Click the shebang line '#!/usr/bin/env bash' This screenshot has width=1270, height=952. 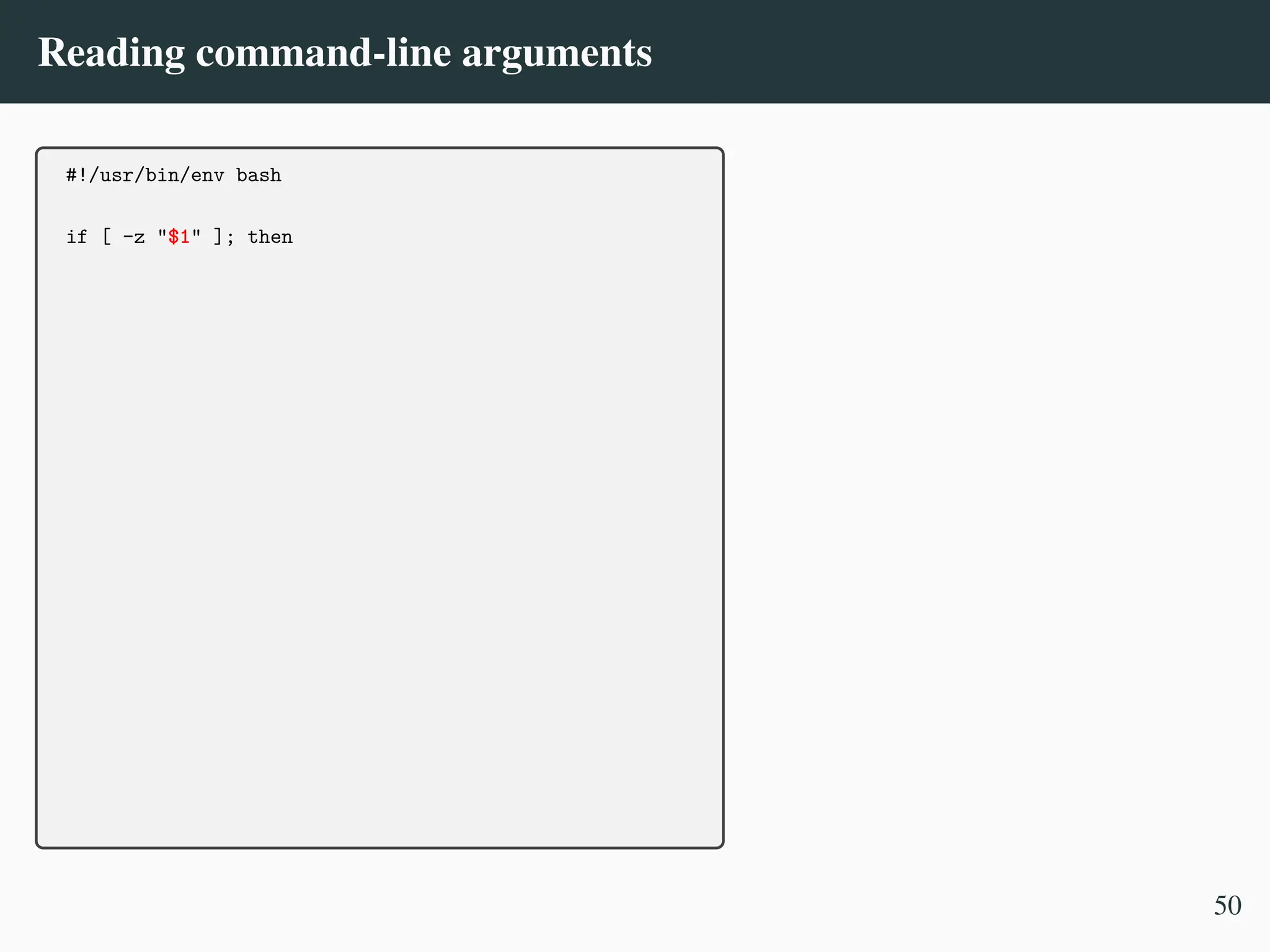(x=174, y=175)
